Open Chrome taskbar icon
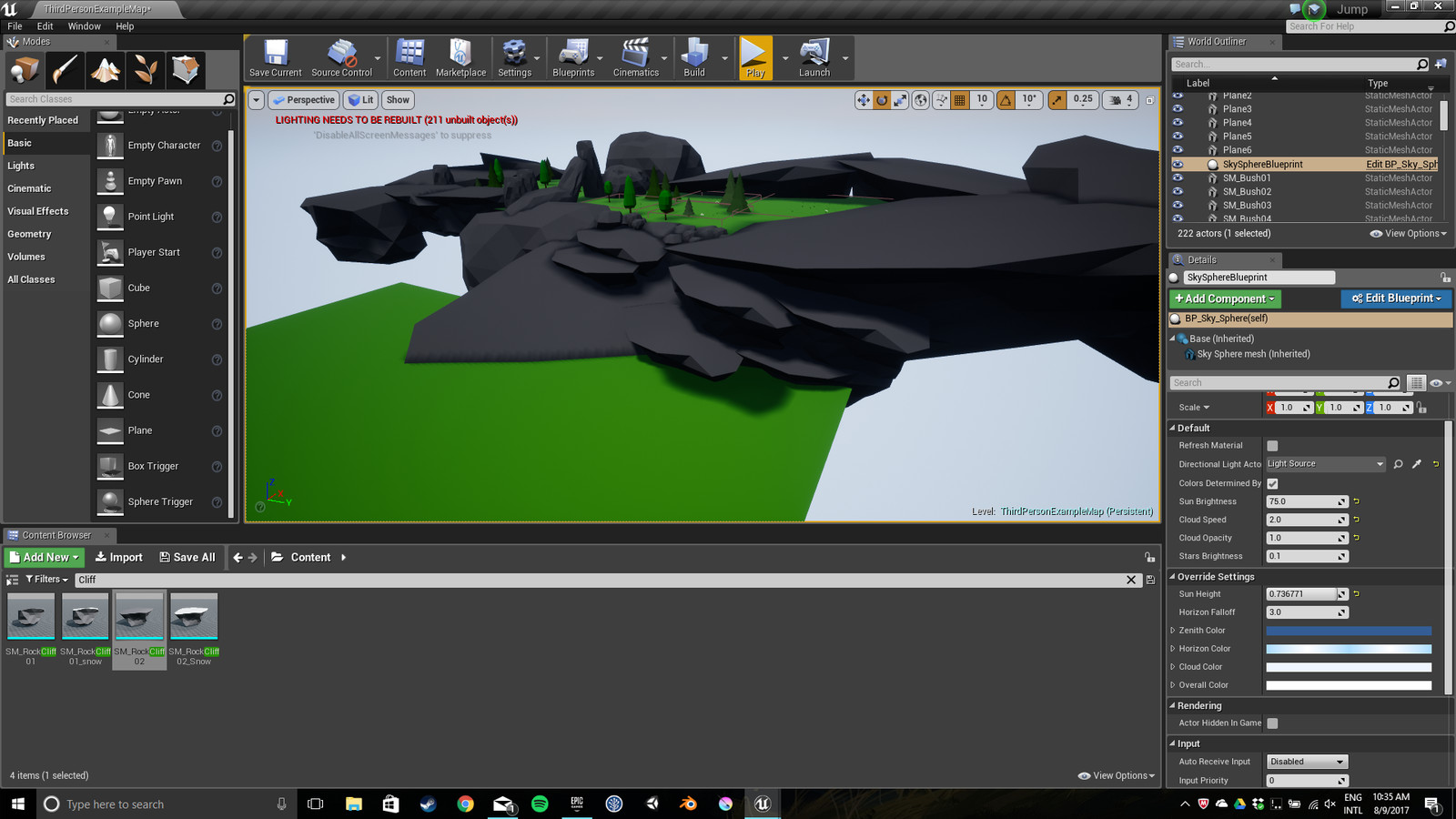1456x819 pixels. (465, 804)
